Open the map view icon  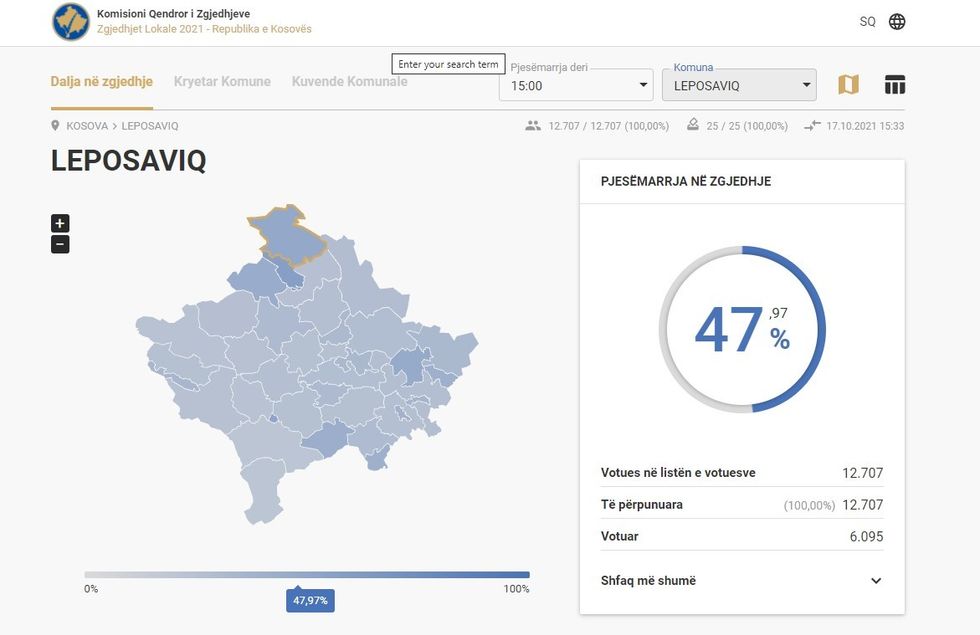tap(848, 84)
